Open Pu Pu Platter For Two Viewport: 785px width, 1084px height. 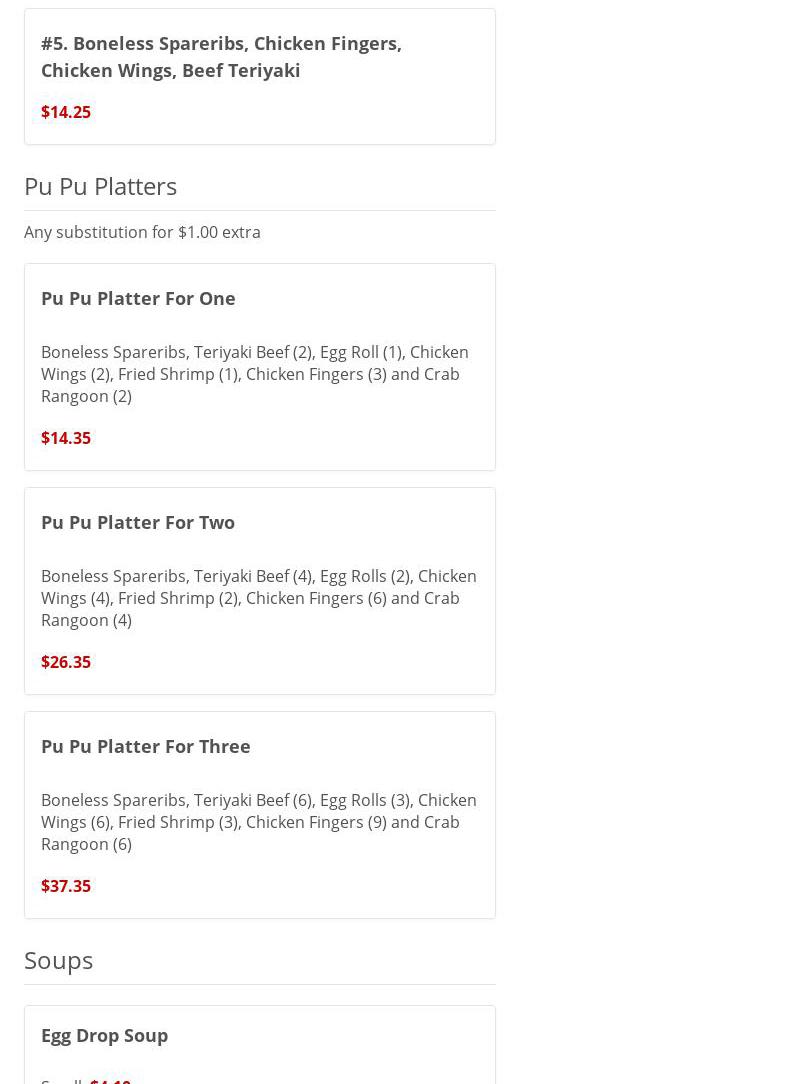pos(138,522)
